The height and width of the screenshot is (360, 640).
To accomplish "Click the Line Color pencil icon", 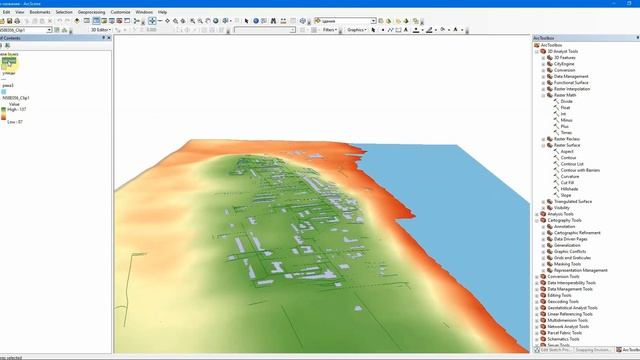I will coord(429,30).
